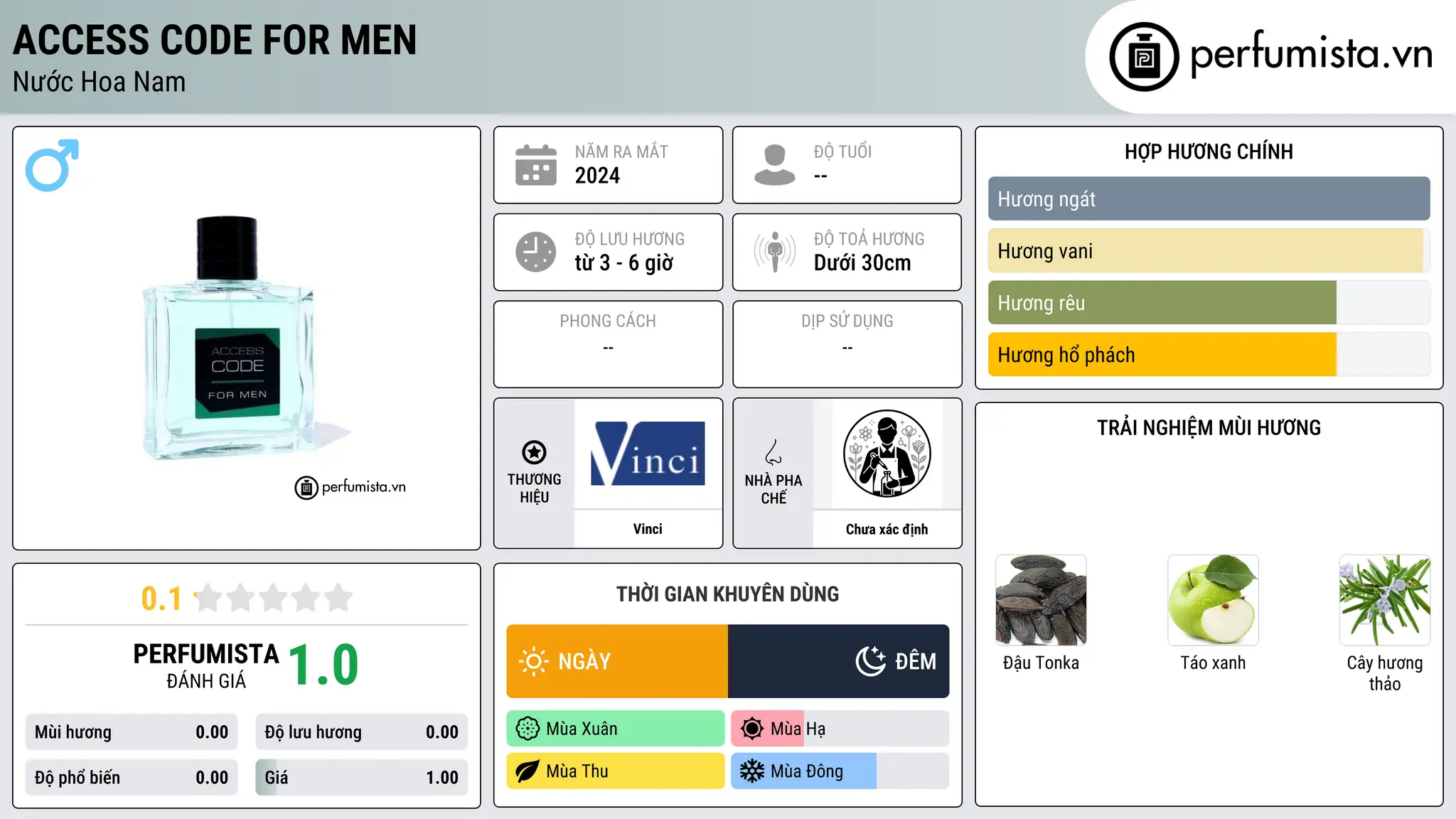Image resolution: width=1456 pixels, height=819 pixels.
Task: Click the NĂM RA MẮT label
Action: 621,152
